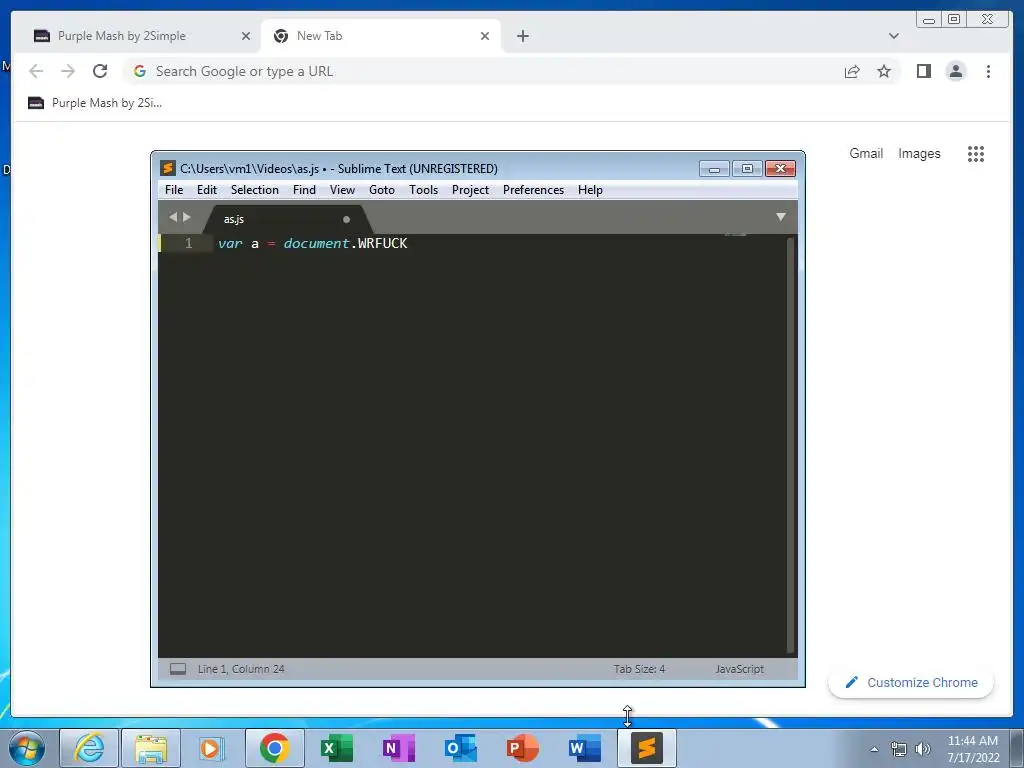Open Outlook from the taskbar

pyautogui.click(x=460, y=748)
